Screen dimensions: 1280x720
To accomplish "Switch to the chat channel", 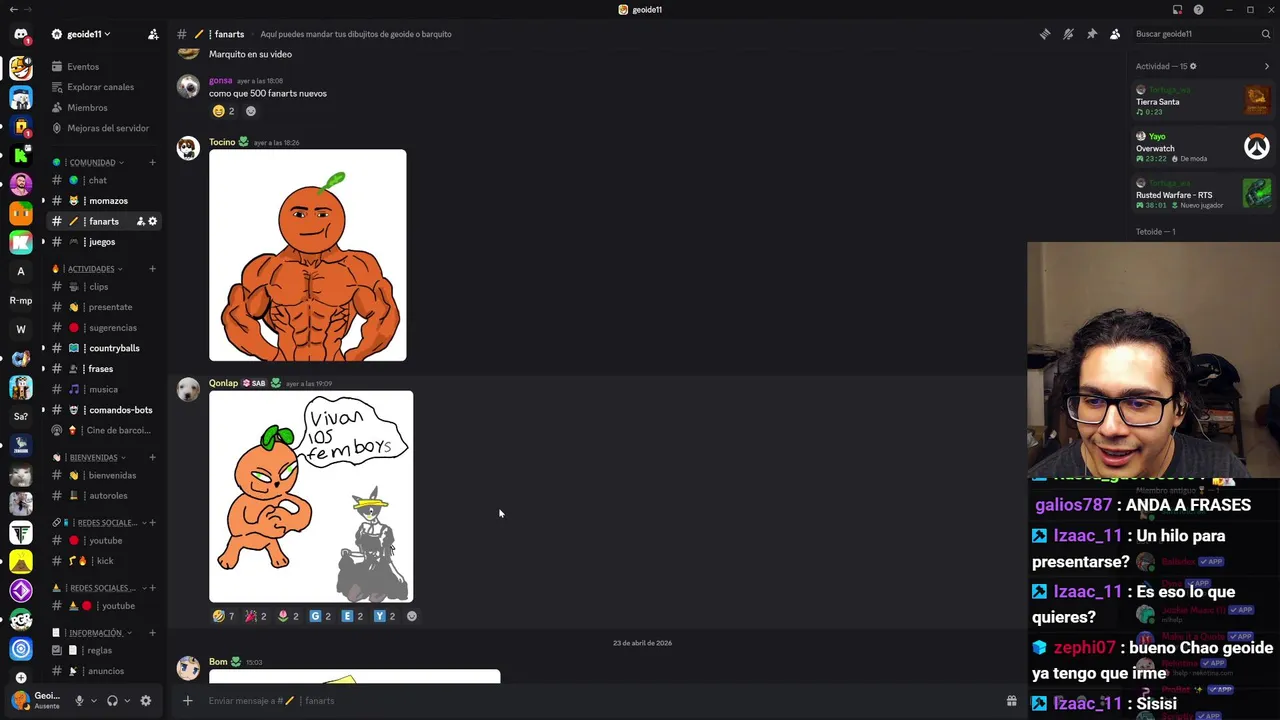I will coord(104,180).
